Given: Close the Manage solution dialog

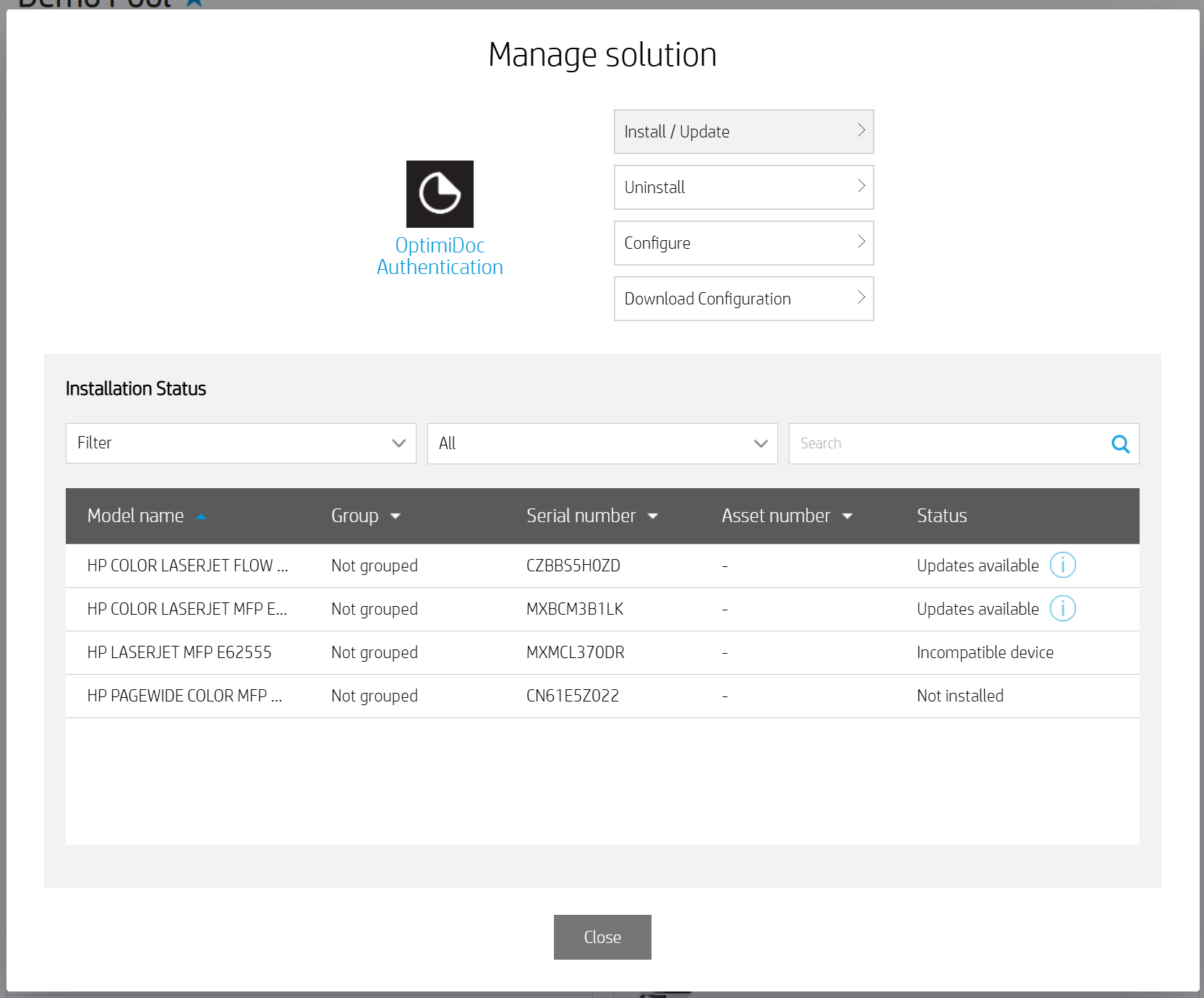Looking at the screenshot, I should pos(602,937).
